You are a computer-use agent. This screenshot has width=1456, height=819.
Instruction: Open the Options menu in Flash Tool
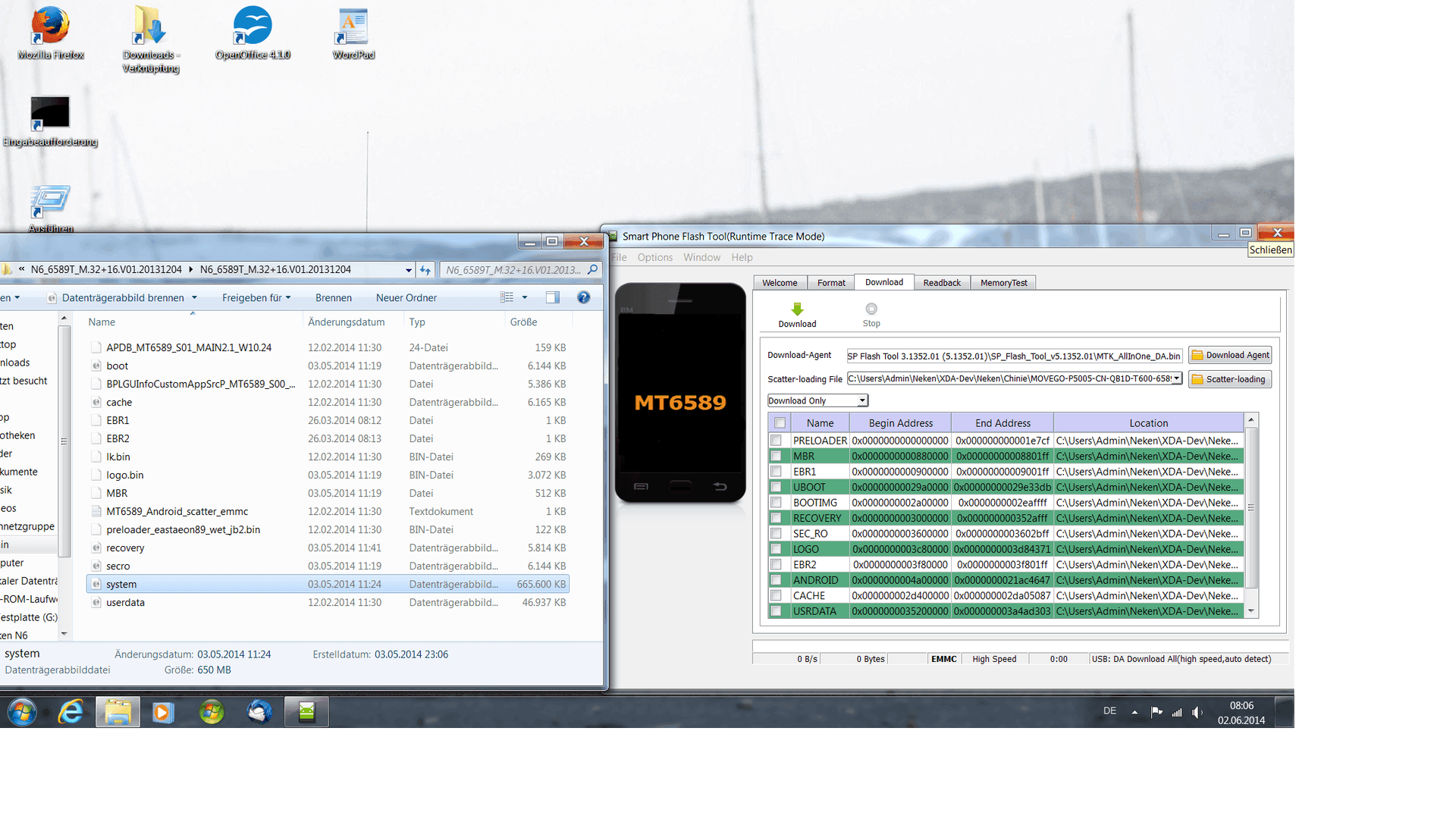655,257
